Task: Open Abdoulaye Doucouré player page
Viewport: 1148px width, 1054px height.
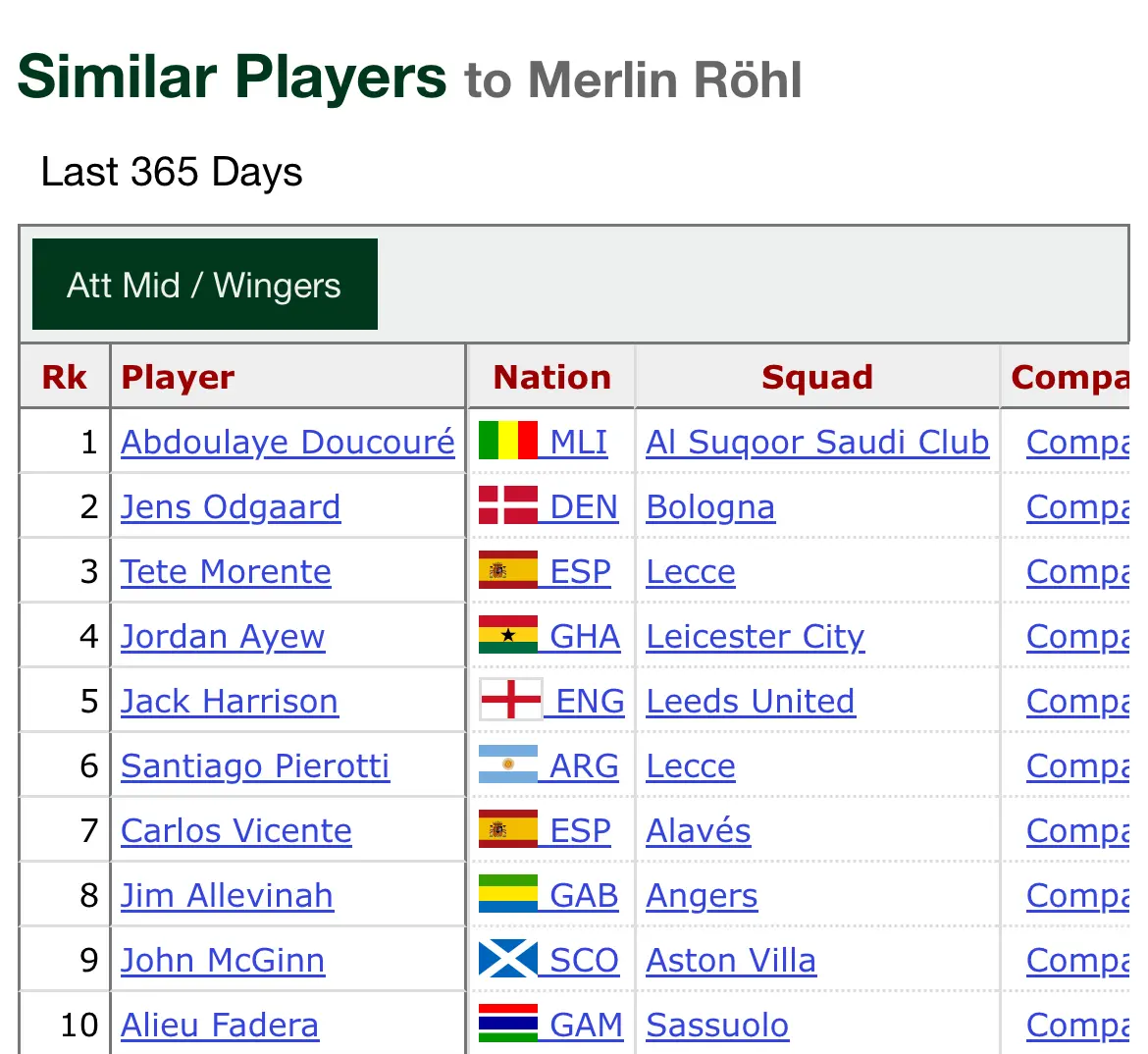Action: [x=287, y=443]
